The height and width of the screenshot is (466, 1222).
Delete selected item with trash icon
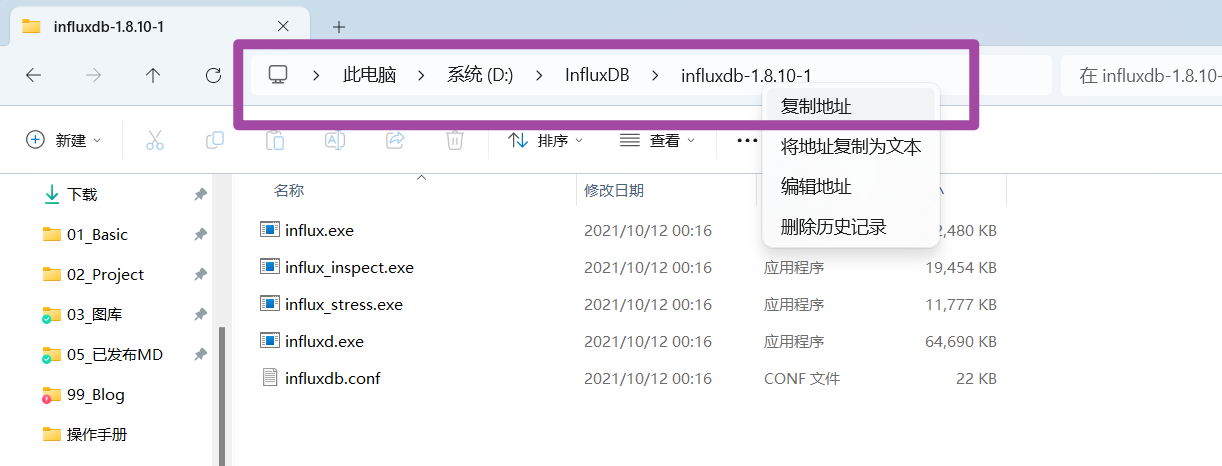tap(454, 140)
